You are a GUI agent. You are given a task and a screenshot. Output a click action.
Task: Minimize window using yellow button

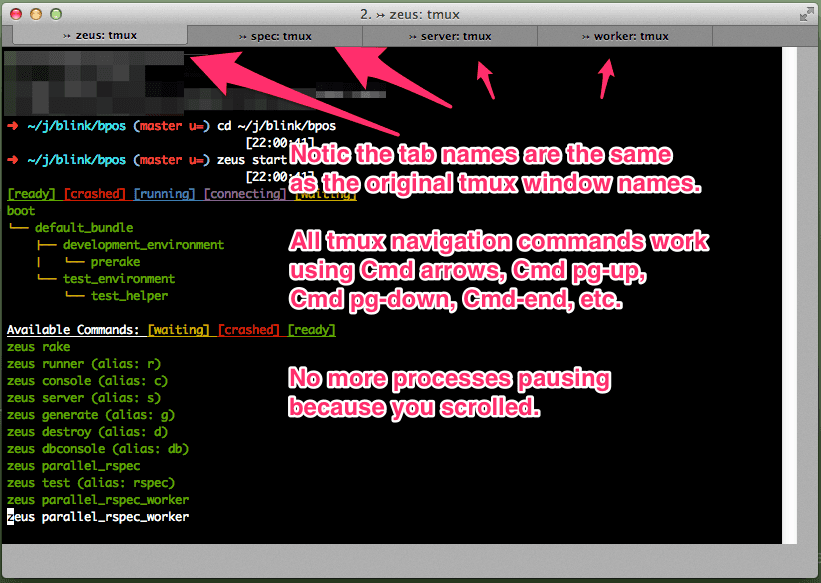point(36,14)
